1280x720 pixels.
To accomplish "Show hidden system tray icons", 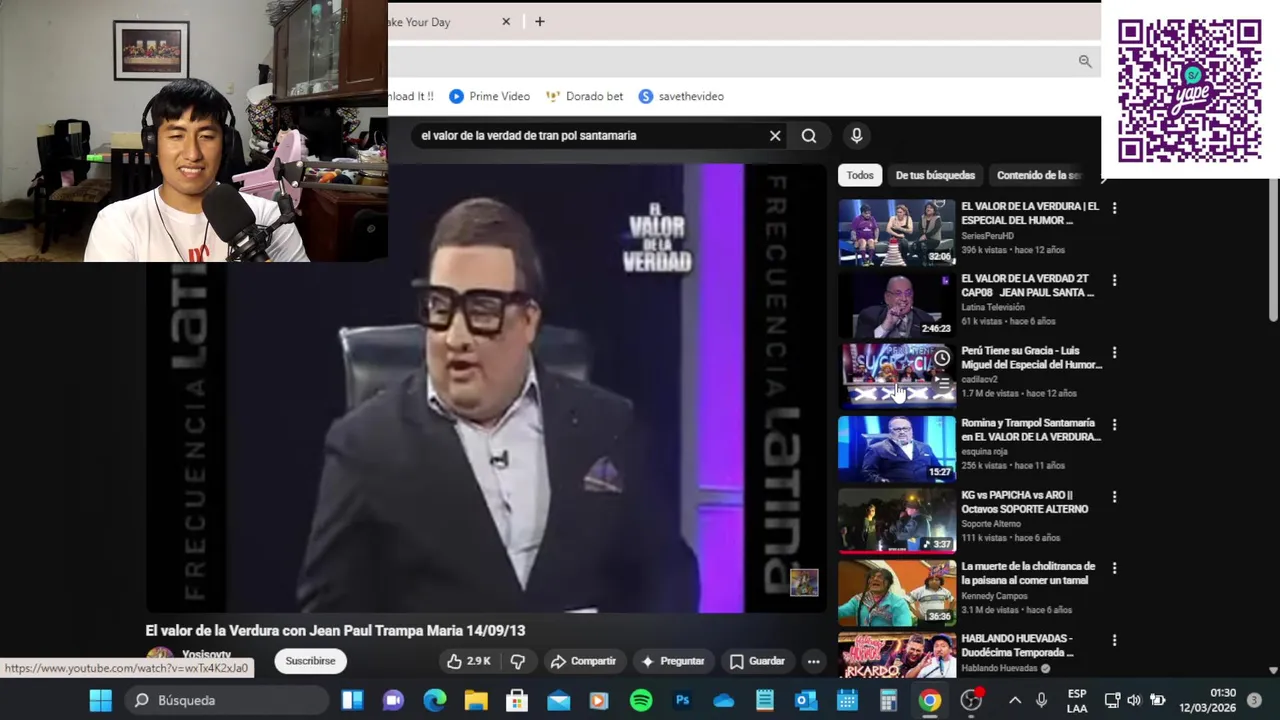I will (x=1014, y=701).
